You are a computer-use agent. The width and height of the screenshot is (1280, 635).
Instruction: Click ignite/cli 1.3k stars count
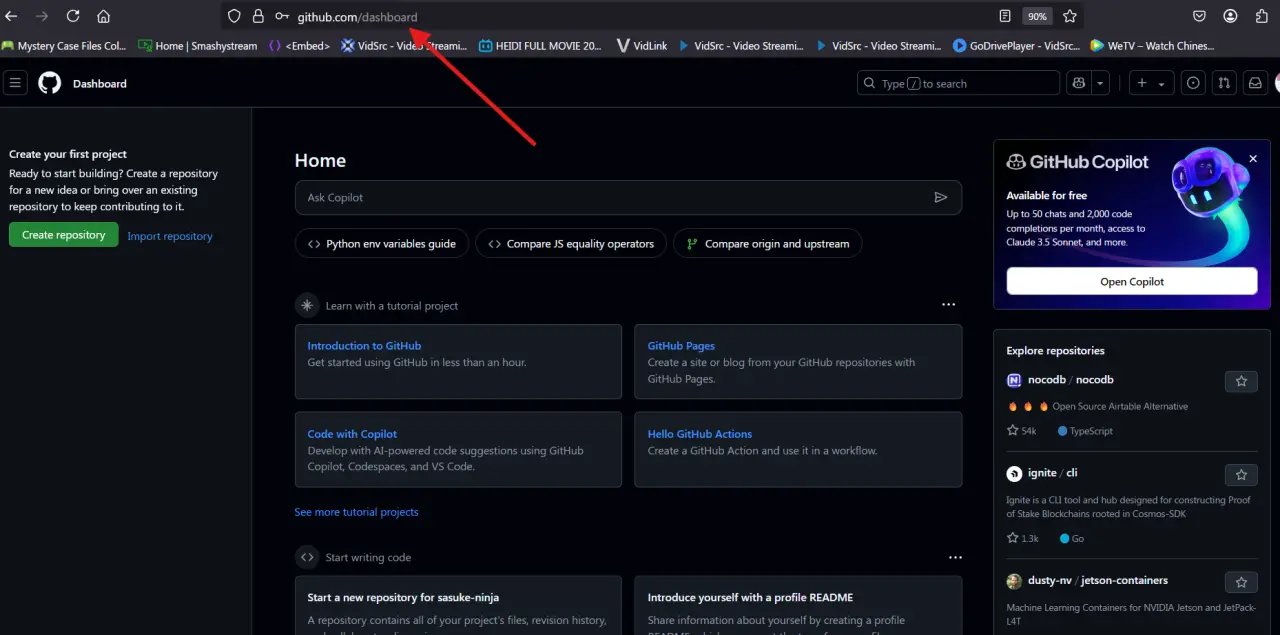(1023, 538)
